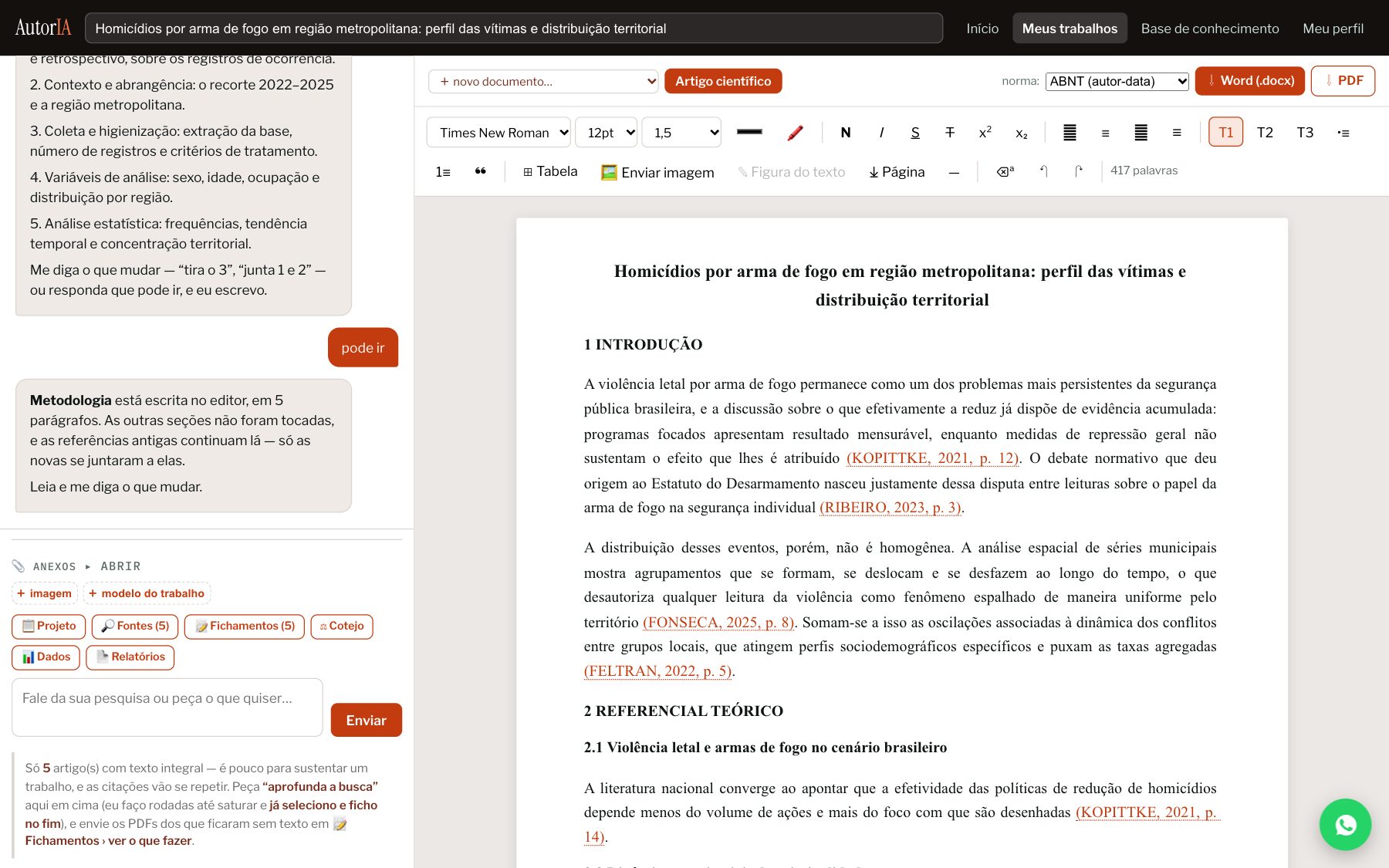Edit the work title field in header
The height and width of the screenshot is (868, 1389).
point(514,28)
